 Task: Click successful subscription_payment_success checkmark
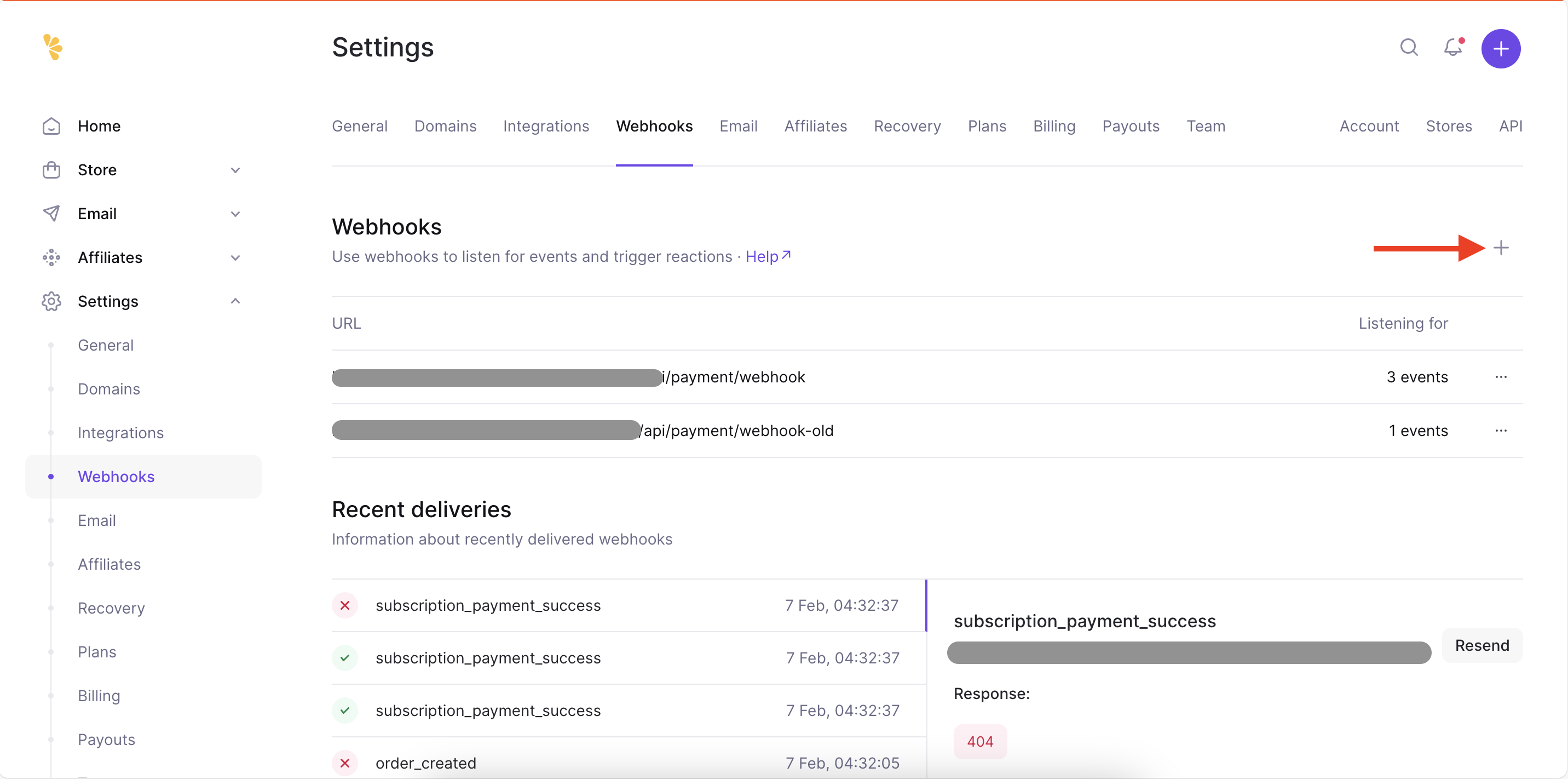[346, 658]
